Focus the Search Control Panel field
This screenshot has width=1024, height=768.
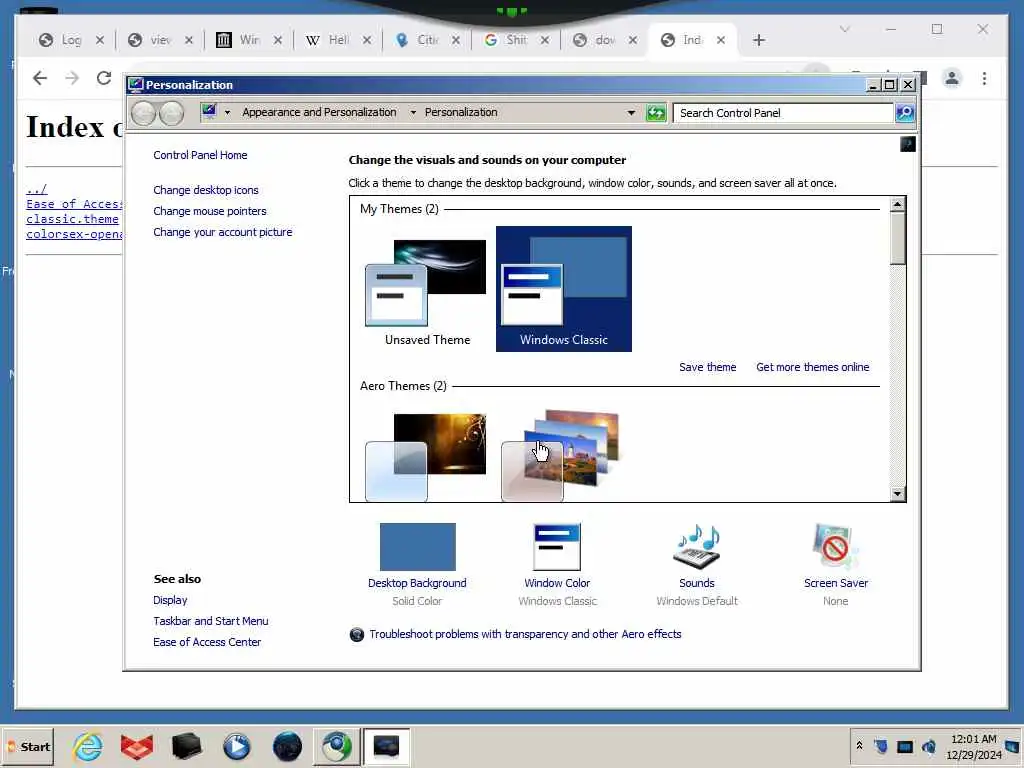click(x=783, y=113)
